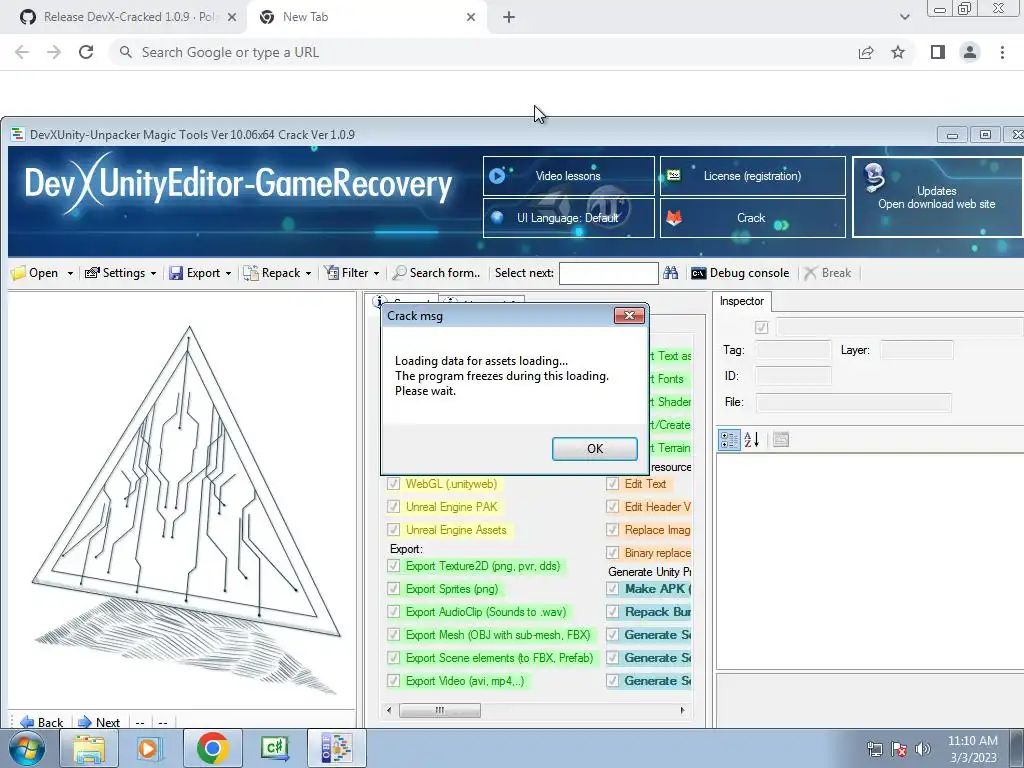Image resolution: width=1024 pixels, height=768 pixels.
Task: Open a new Chrome tab with plus
Action: [x=509, y=18]
